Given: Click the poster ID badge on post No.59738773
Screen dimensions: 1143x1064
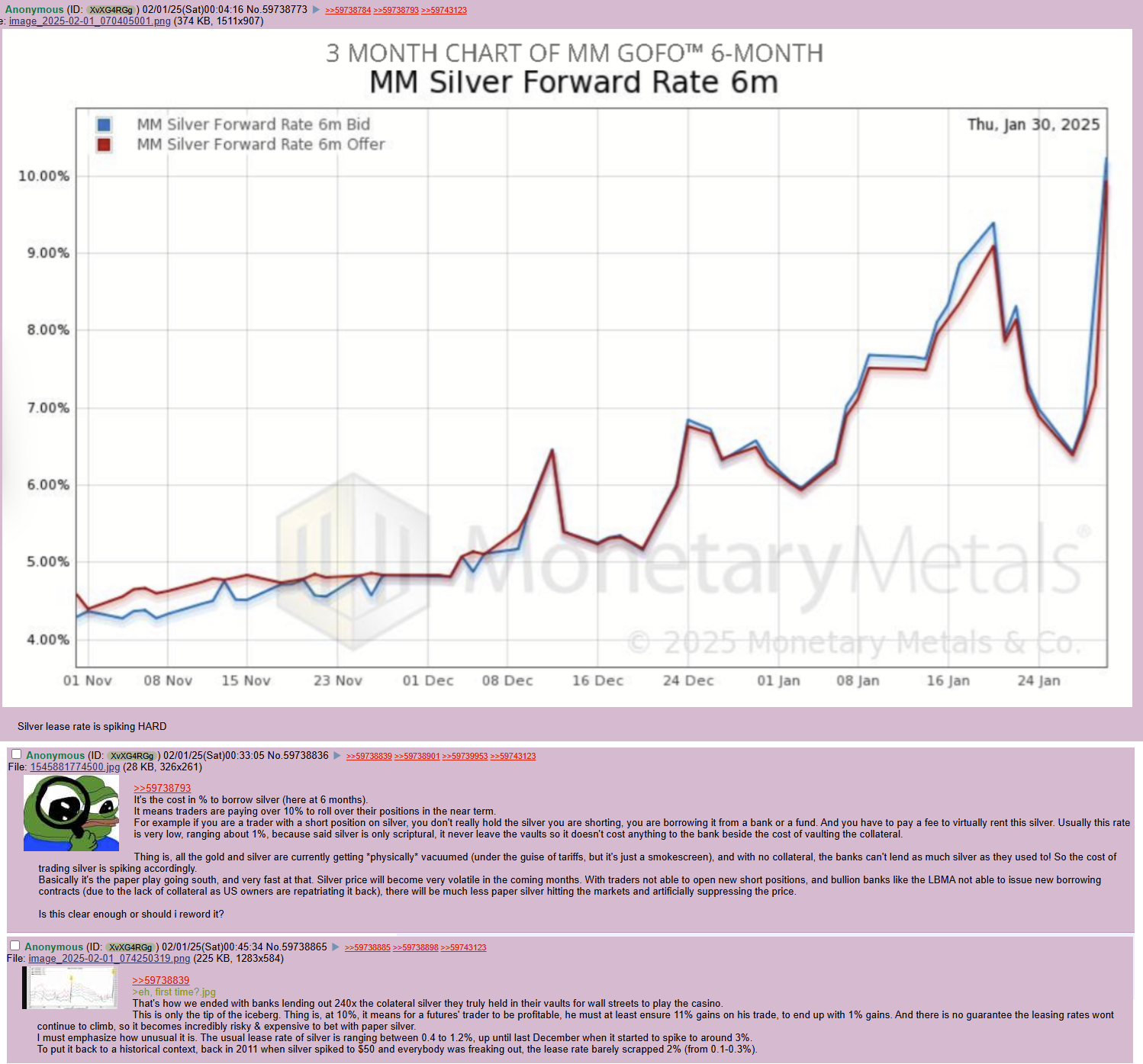Looking at the screenshot, I should point(111,11).
